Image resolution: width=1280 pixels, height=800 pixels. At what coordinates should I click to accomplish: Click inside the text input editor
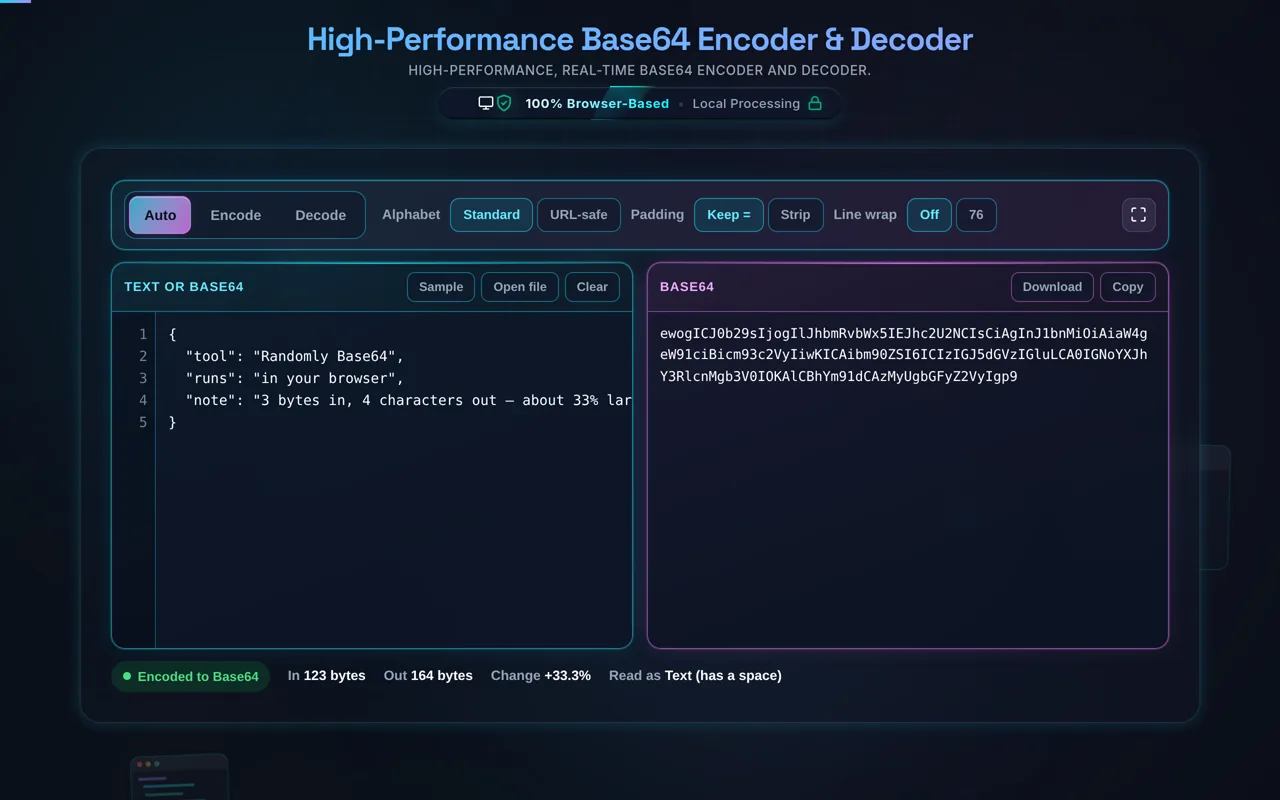click(394, 480)
